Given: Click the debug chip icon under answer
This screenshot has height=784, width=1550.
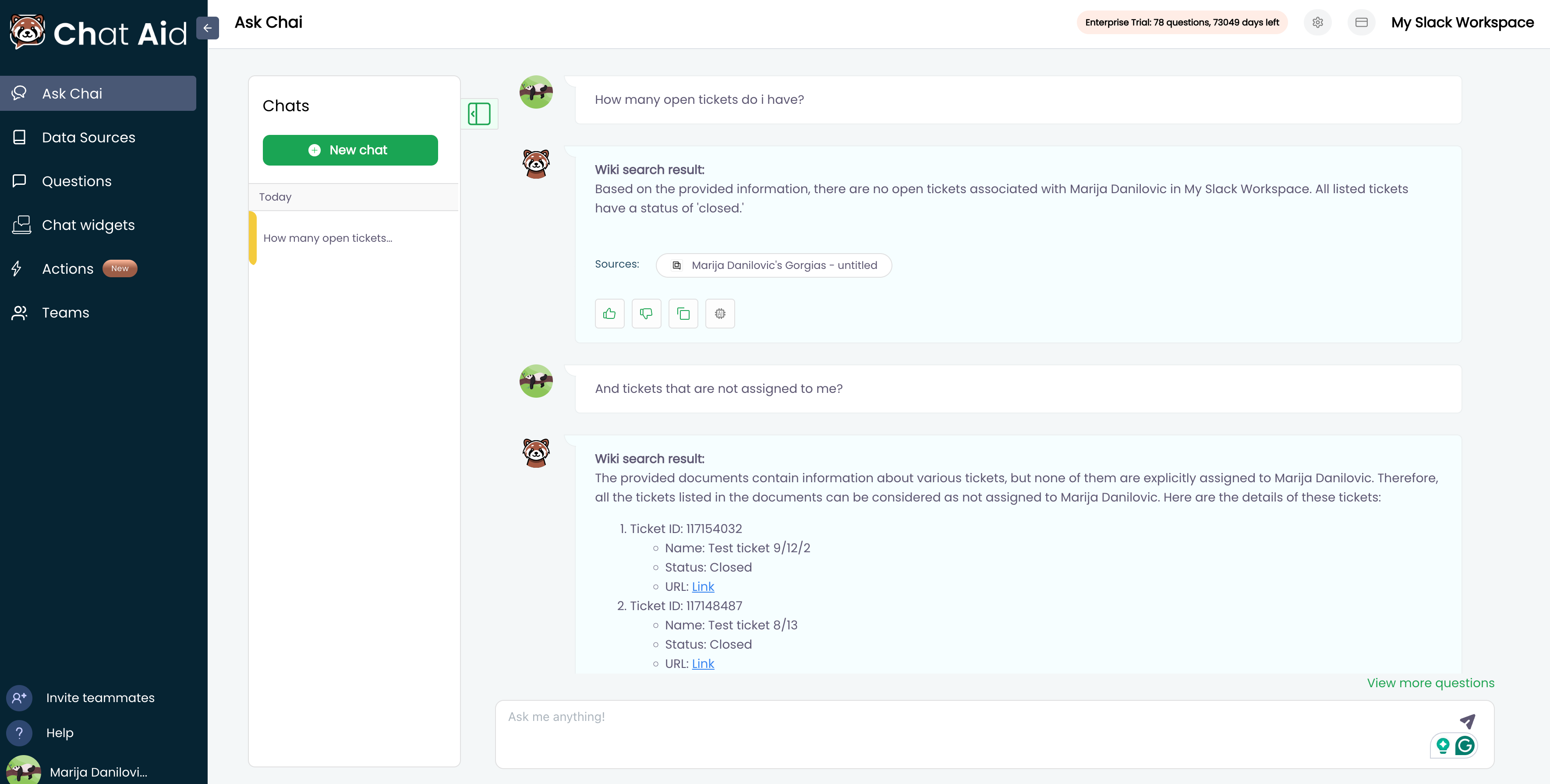Looking at the screenshot, I should point(720,314).
